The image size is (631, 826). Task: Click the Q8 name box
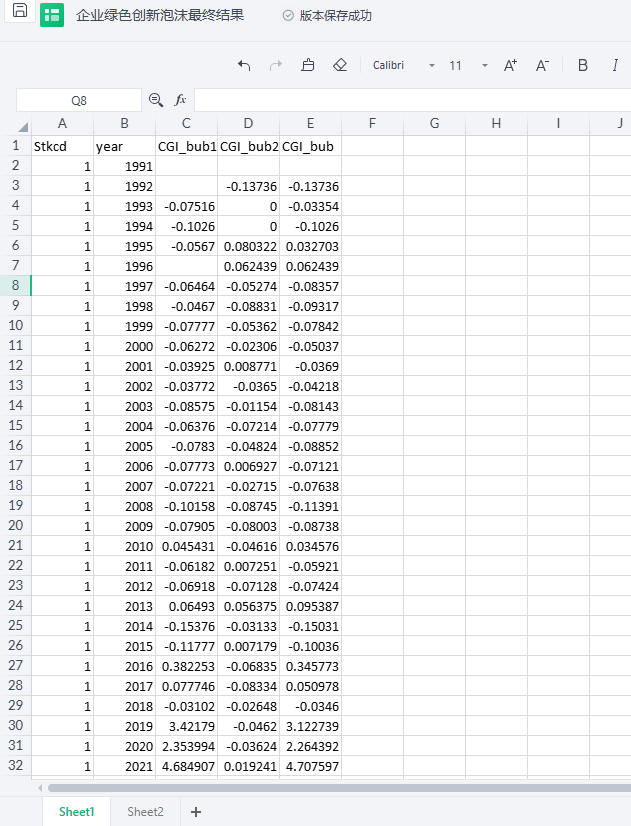pos(79,100)
